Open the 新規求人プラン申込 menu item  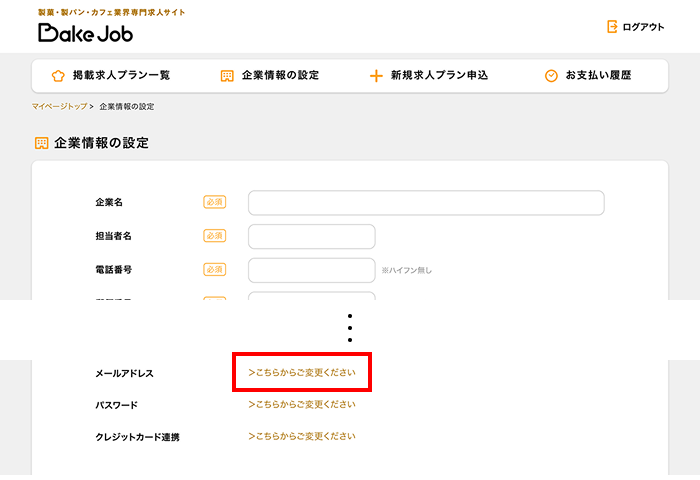point(439,76)
